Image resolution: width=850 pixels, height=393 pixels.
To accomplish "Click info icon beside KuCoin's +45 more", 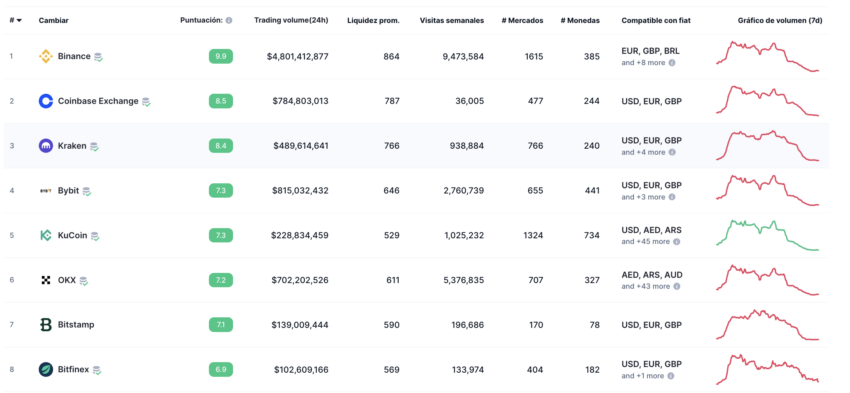I will [x=677, y=242].
